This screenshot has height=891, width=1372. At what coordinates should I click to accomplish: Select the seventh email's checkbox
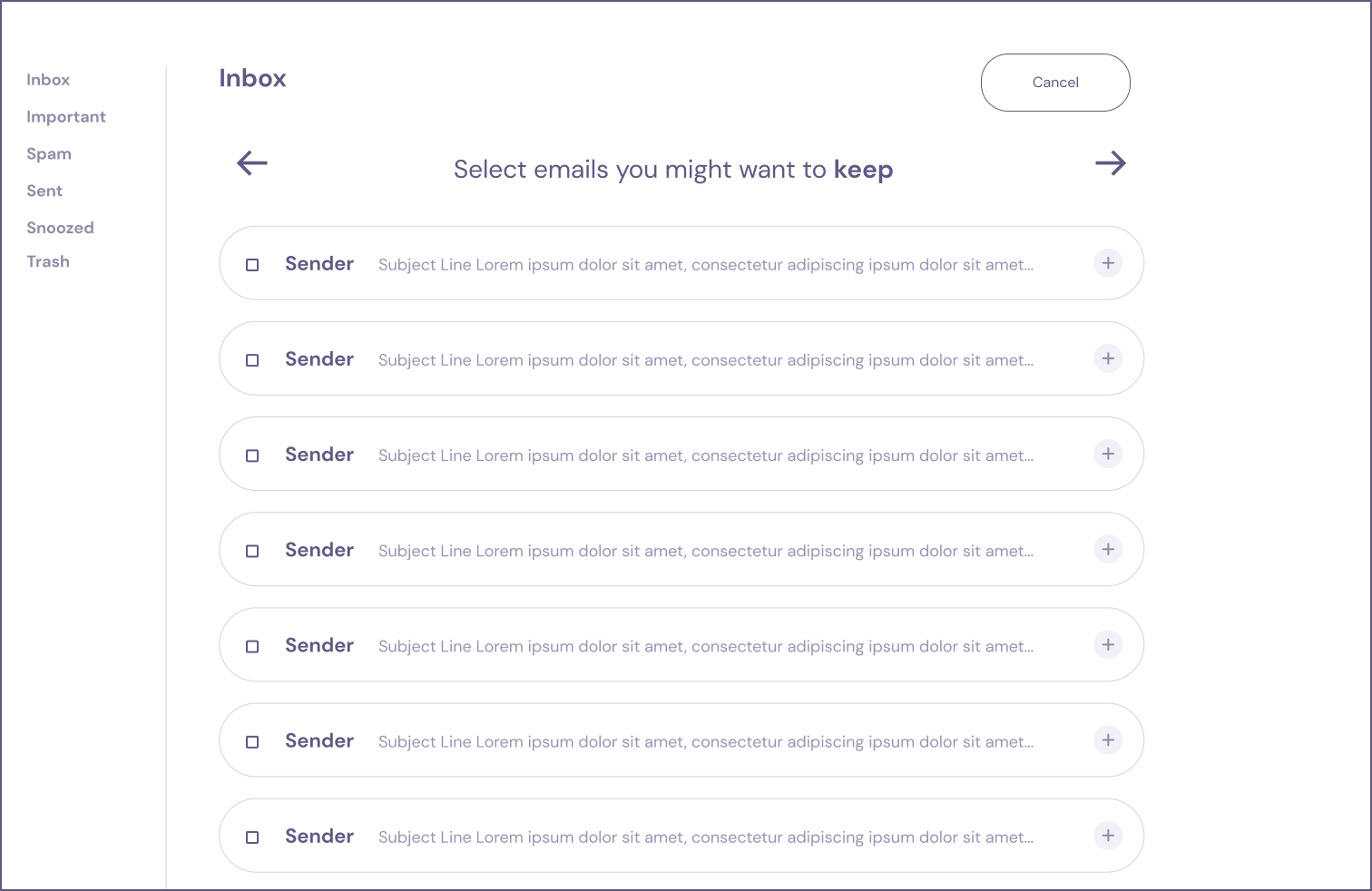(x=252, y=837)
